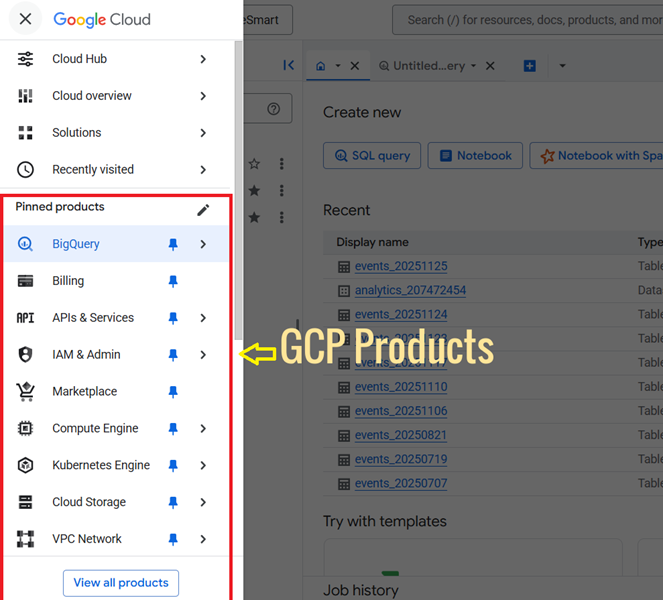
Task: Click the help question mark icon
Action: pyautogui.click(x=274, y=109)
